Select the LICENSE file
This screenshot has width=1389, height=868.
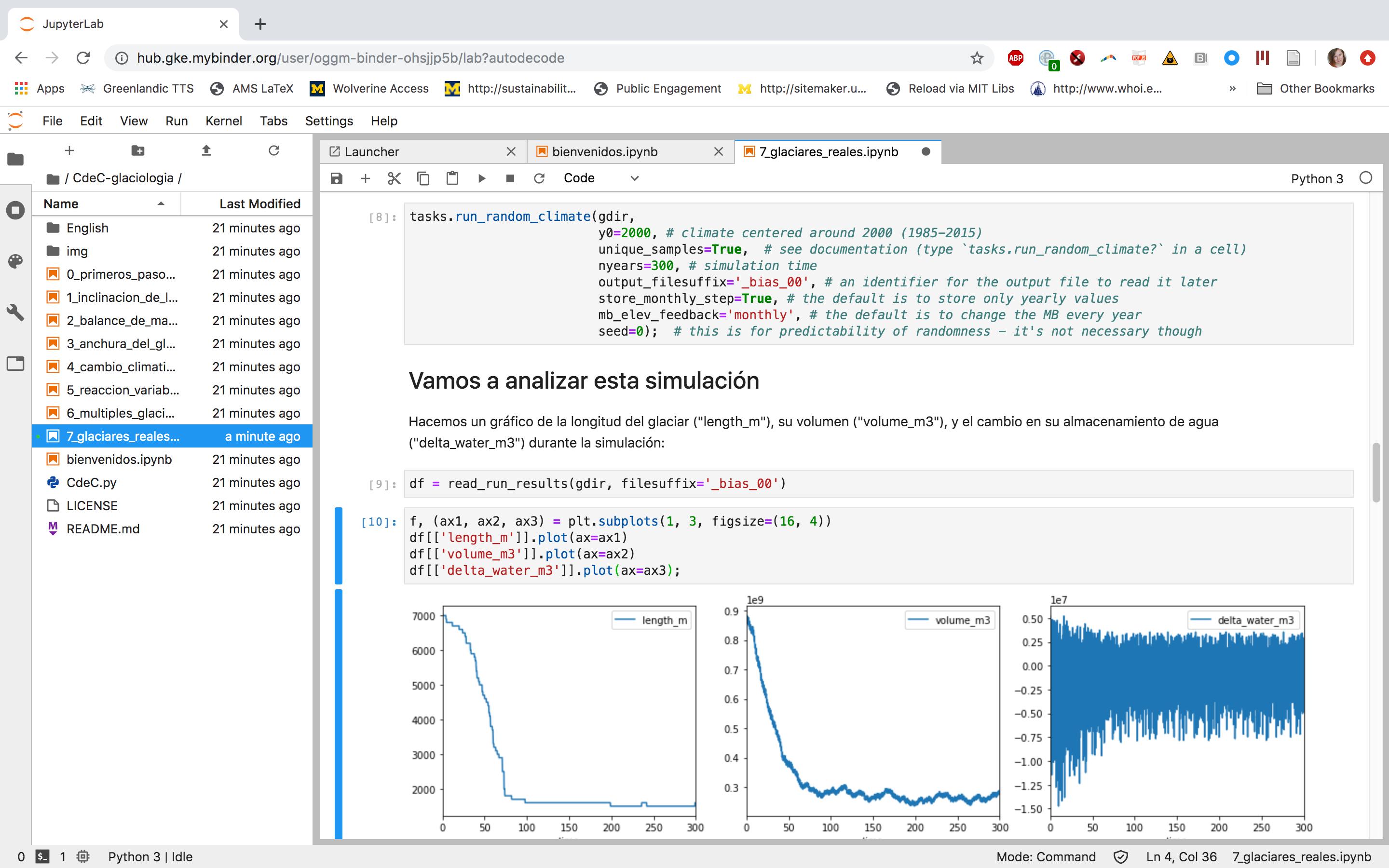[172, 506]
